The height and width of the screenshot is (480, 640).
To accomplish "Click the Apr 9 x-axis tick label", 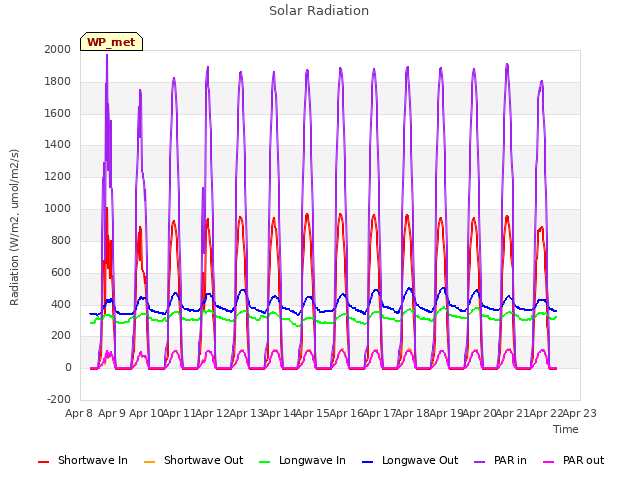I will pos(112,413).
